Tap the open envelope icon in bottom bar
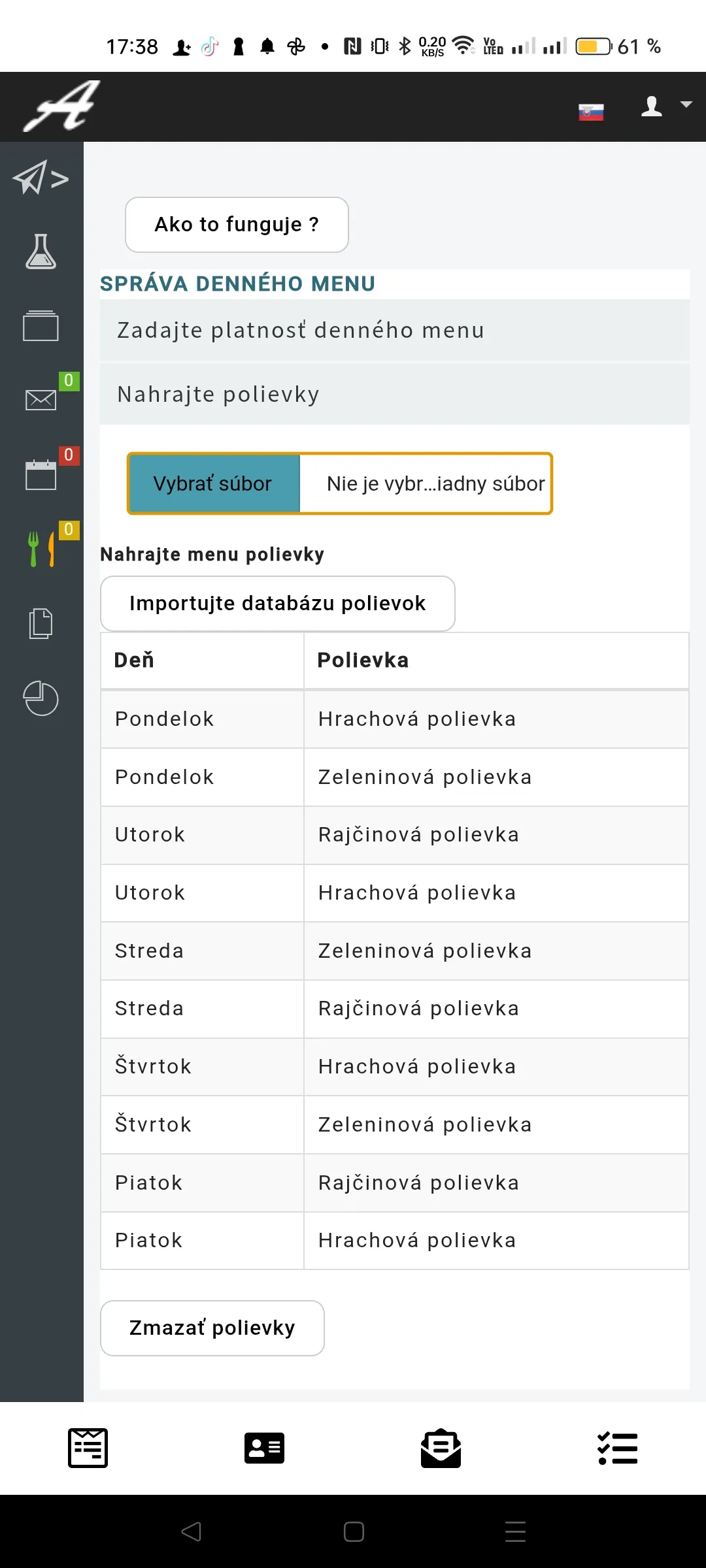This screenshot has height=1568, width=706. click(441, 1448)
